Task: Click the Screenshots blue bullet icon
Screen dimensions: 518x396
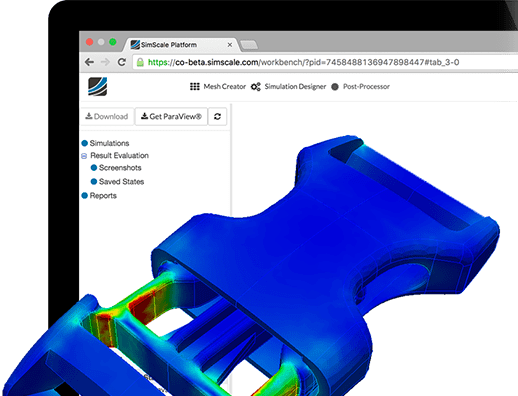Action: pos(94,168)
